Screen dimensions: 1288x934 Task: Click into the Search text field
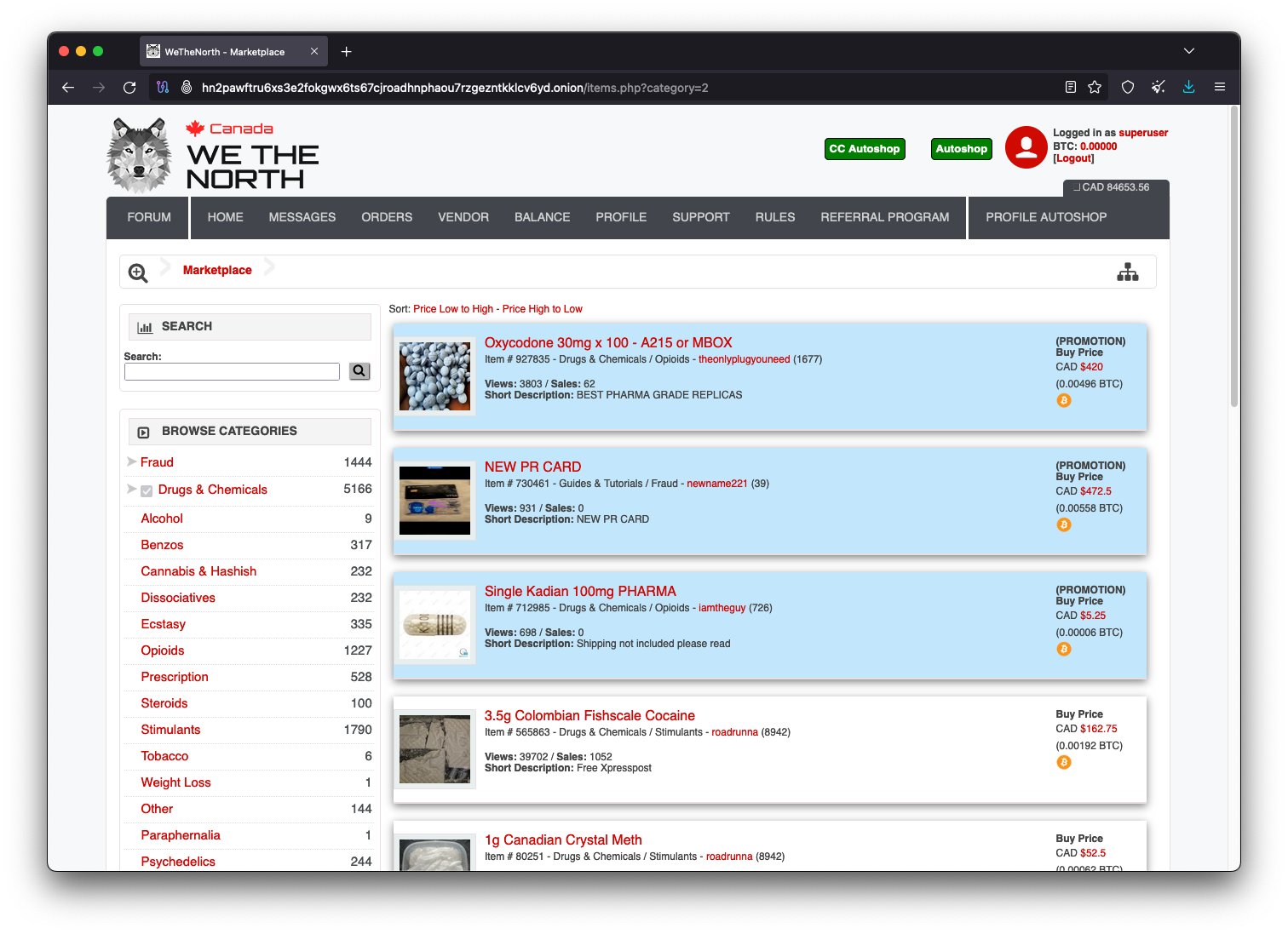point(232,371)
